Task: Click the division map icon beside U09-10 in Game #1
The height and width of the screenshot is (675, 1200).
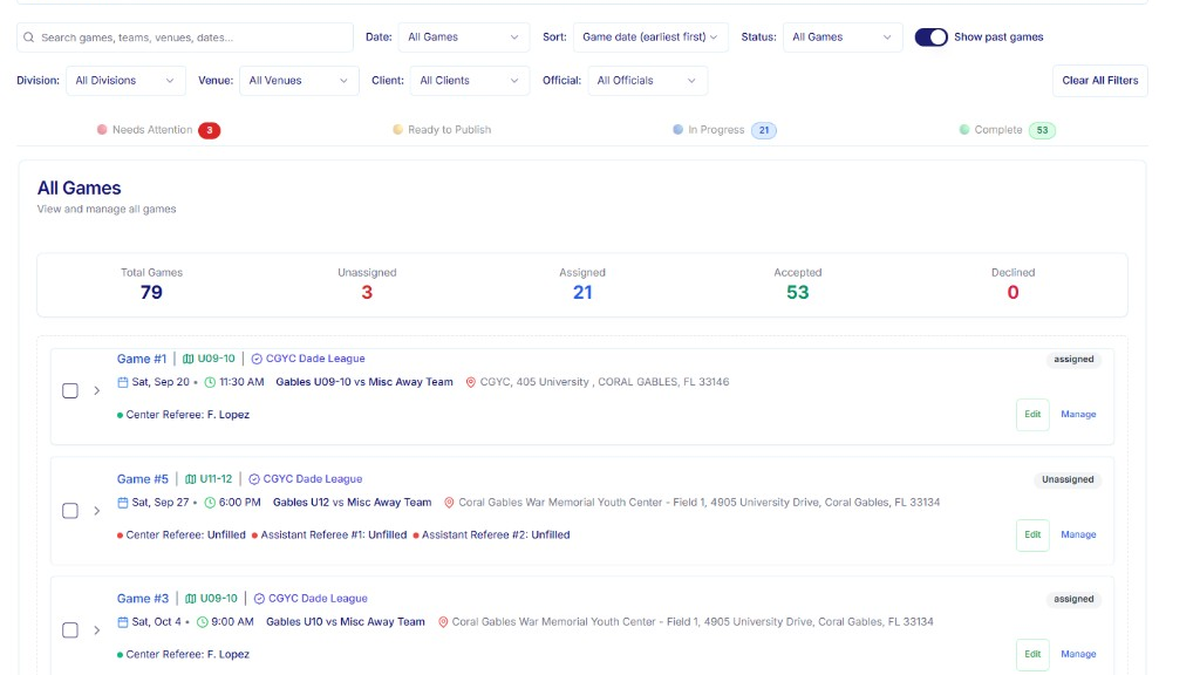Action: point(189,359)
